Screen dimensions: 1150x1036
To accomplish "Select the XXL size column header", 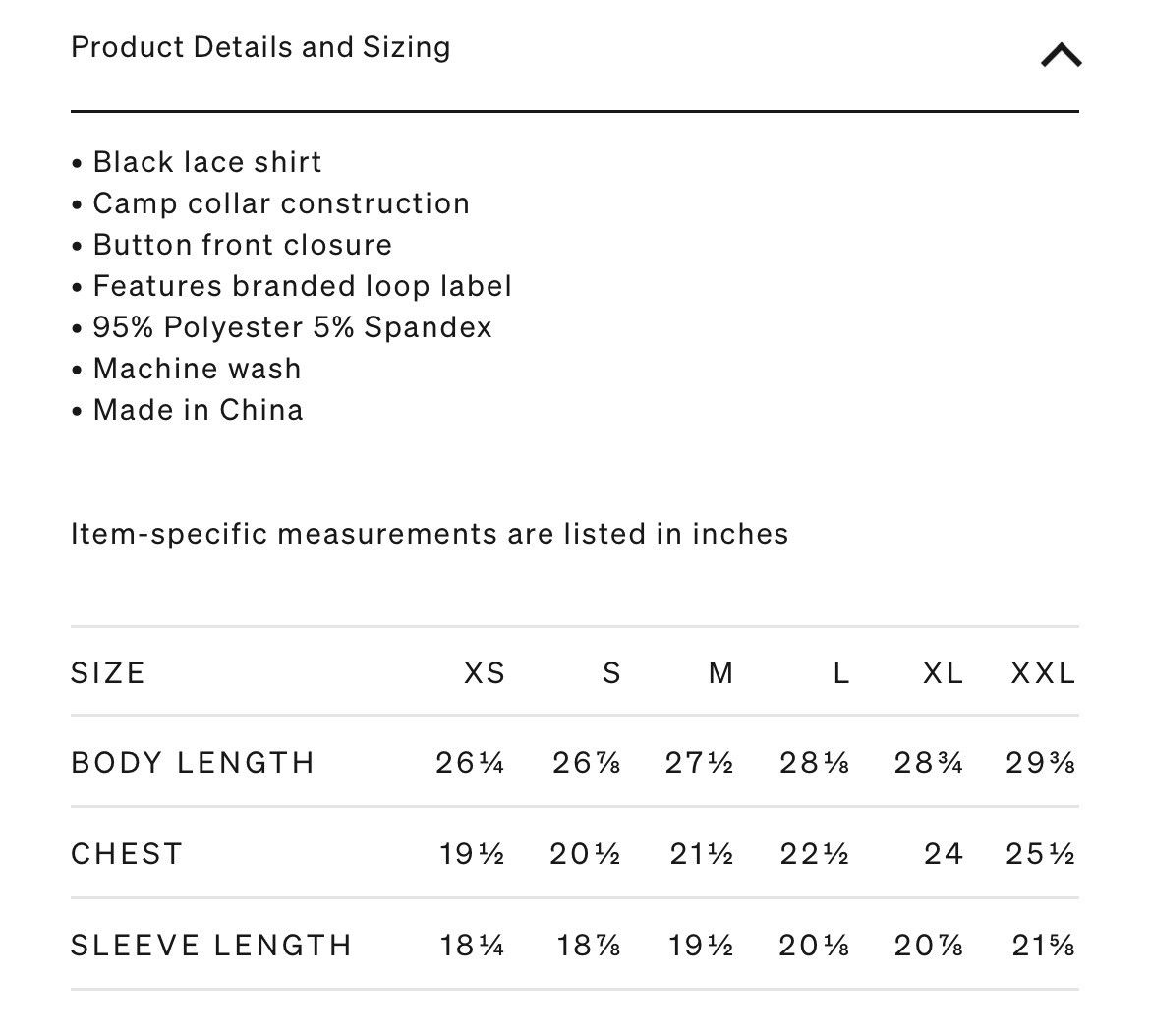I will [1042, 672].
